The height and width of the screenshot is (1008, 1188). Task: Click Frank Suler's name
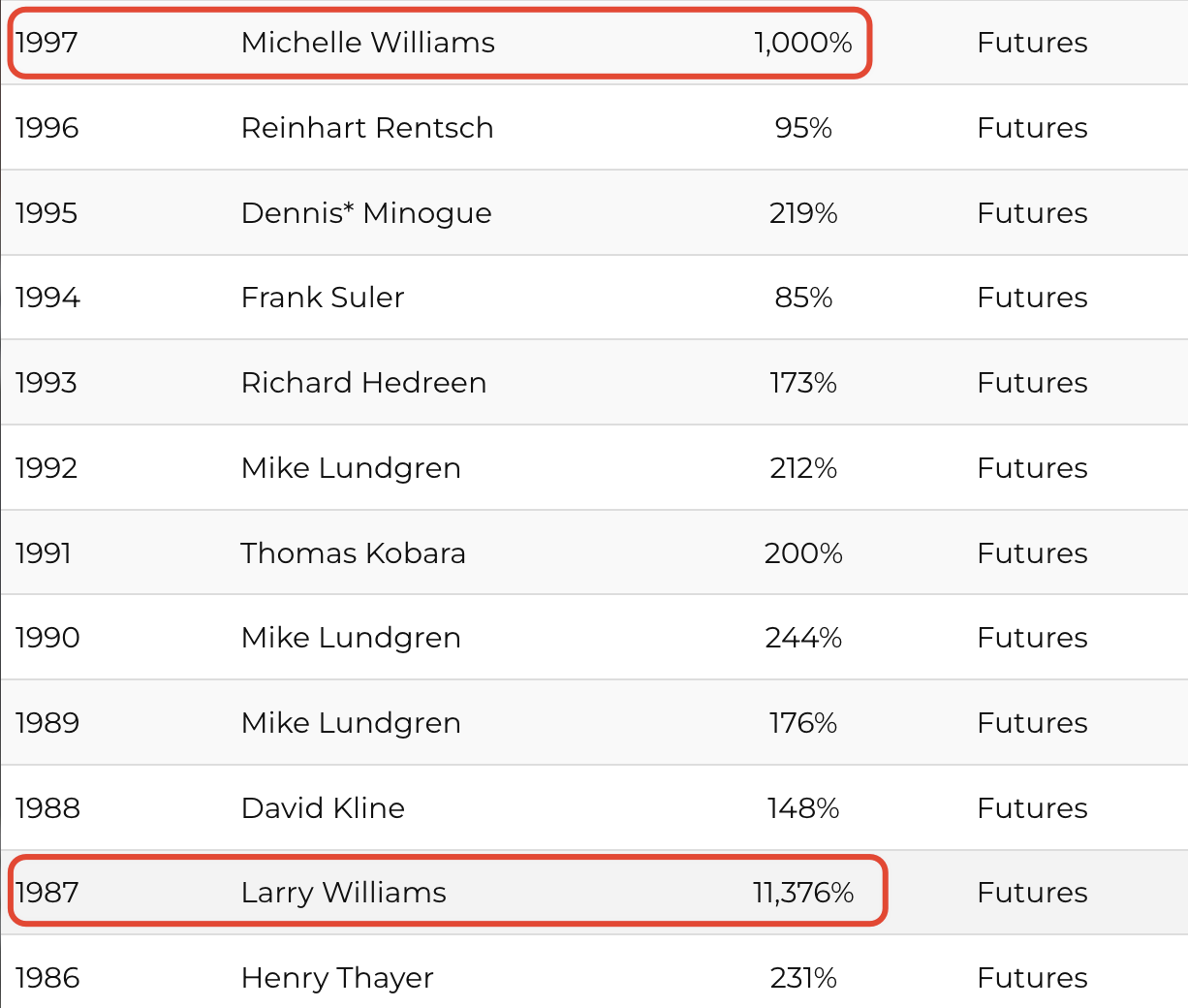(x=322, y=298)
